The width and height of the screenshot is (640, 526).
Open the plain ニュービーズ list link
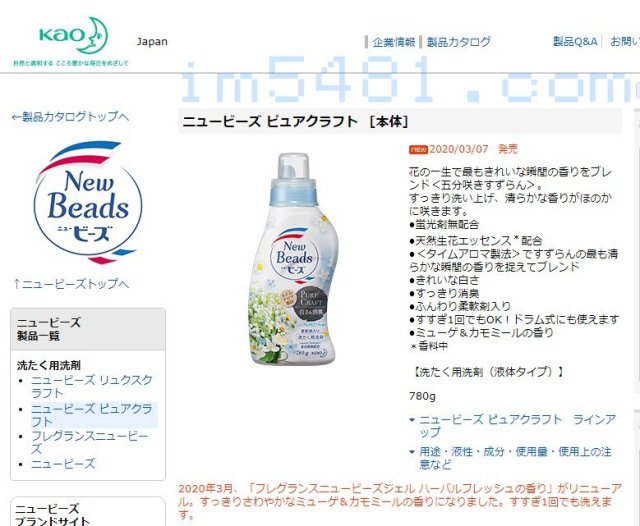63,464
